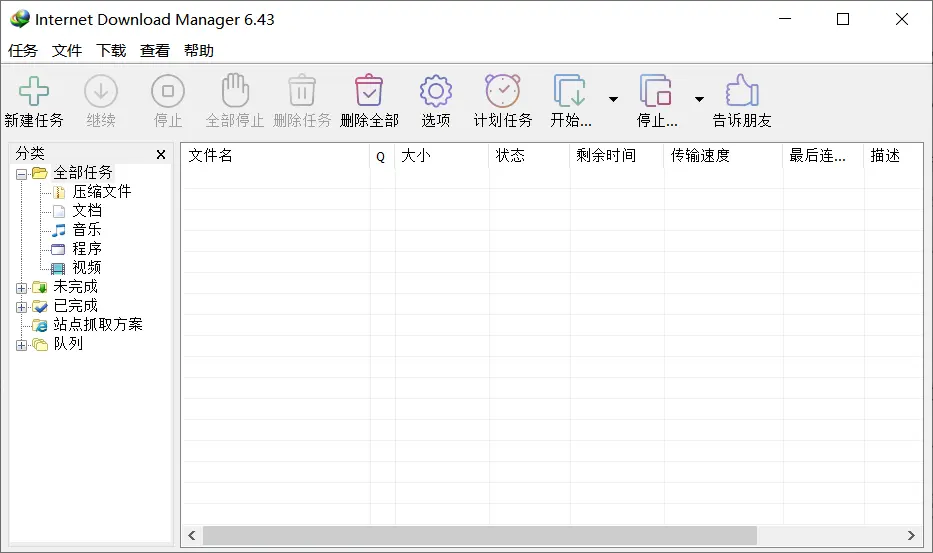Click the 开始... start queue icon
Screen dimensions: 933x553
pyautogui.click(x=569, y=90)
